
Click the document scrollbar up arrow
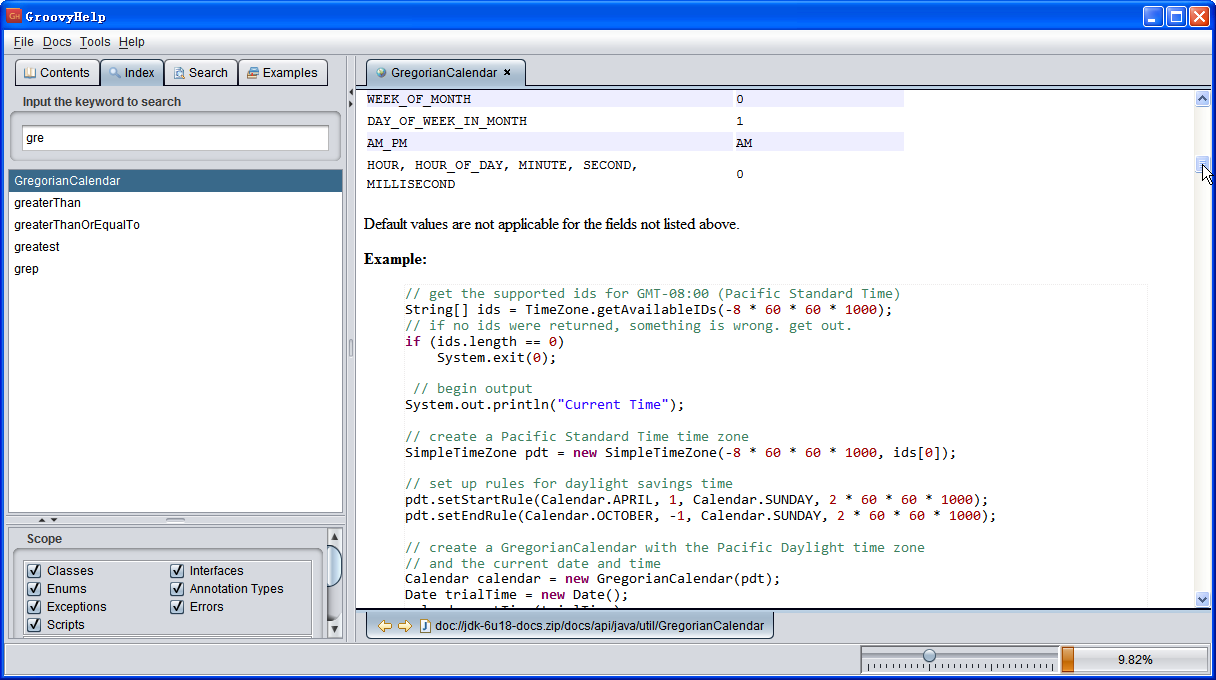1202,99
